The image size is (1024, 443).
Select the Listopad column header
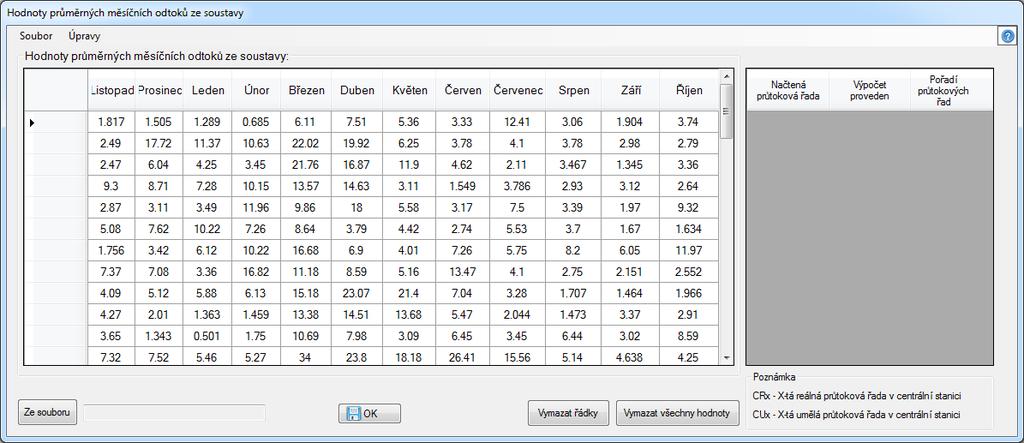pos(112,90)
